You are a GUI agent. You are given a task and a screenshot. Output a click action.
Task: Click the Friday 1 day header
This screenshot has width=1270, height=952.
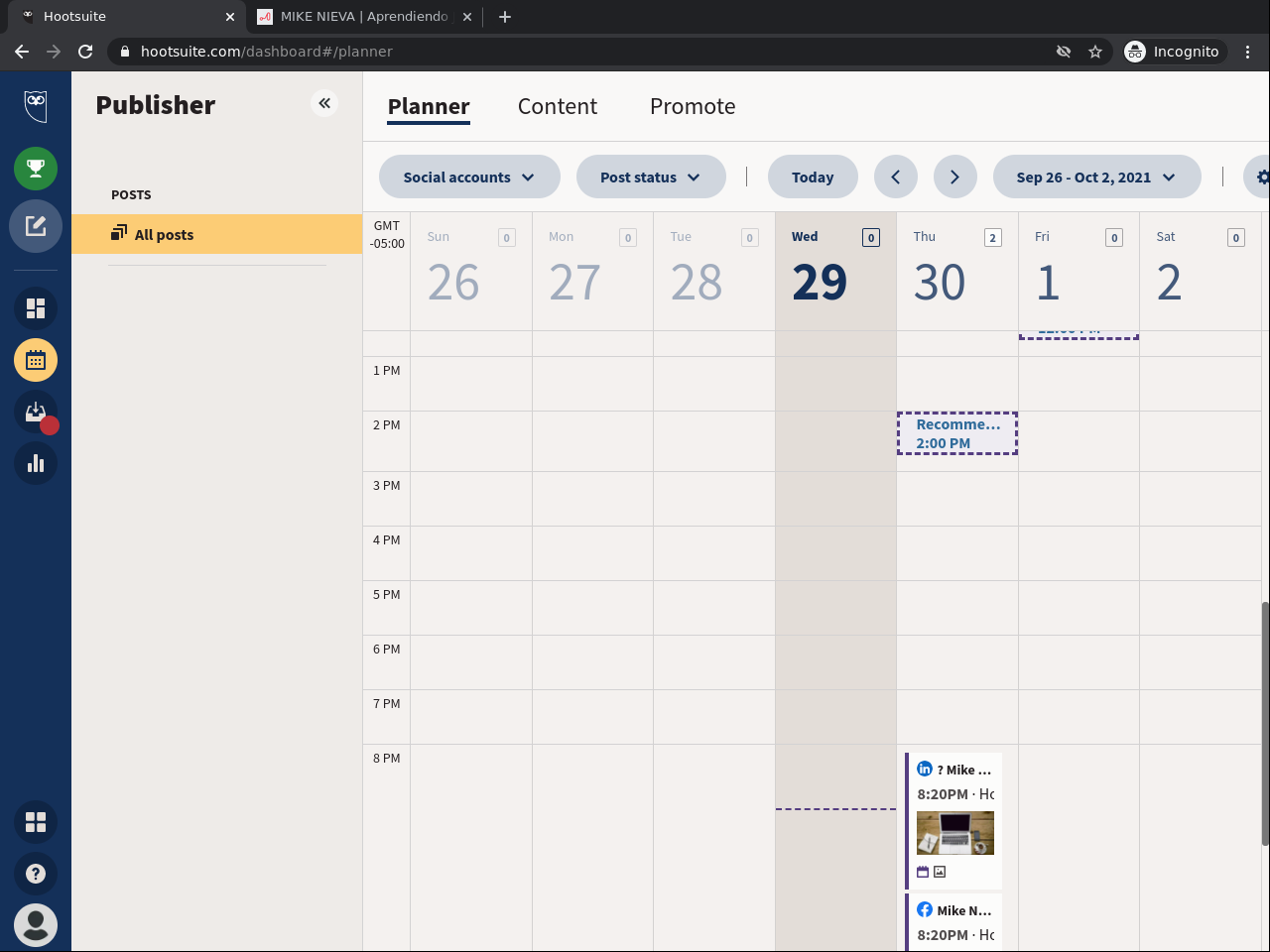(x=1079, y=271)
